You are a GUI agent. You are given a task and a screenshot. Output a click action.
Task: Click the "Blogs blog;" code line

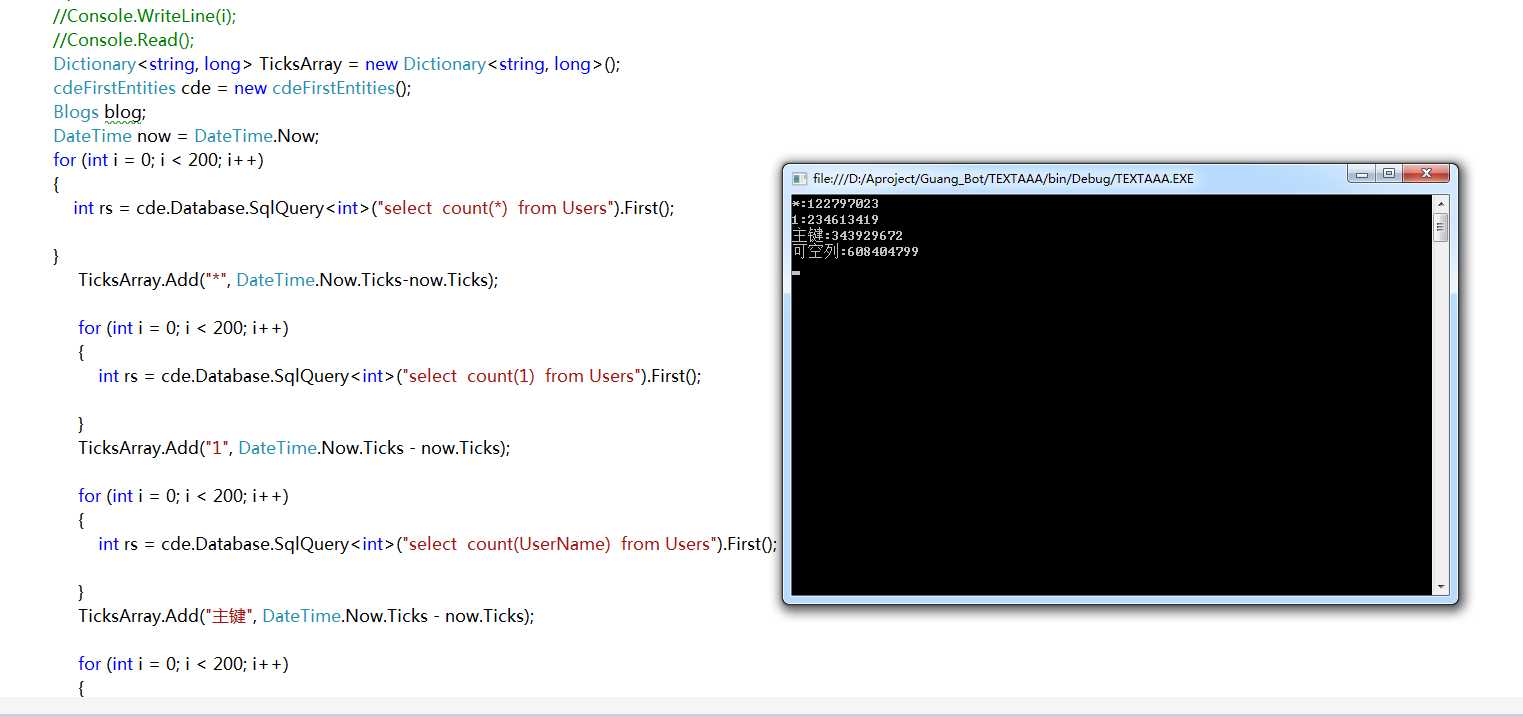[100, 112]
